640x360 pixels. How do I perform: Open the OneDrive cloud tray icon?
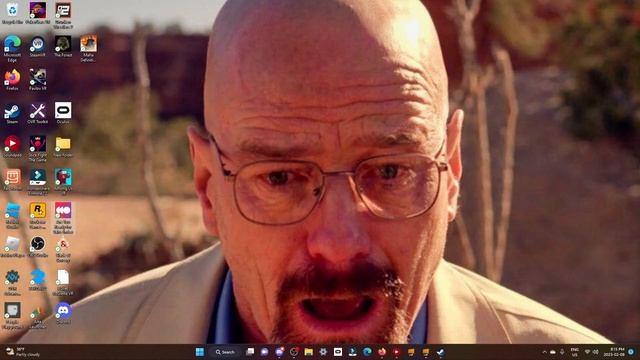point(553,352)
